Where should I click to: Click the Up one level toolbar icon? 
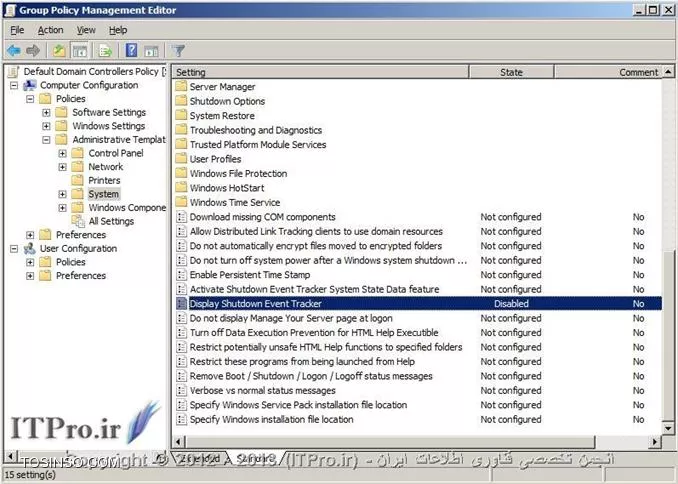pos(59,51)
